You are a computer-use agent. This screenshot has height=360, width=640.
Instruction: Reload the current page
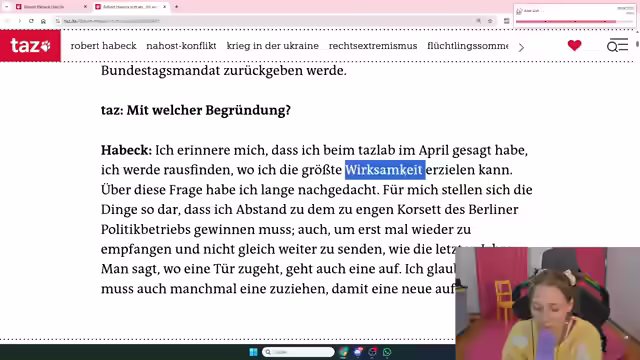click(31, 21)
